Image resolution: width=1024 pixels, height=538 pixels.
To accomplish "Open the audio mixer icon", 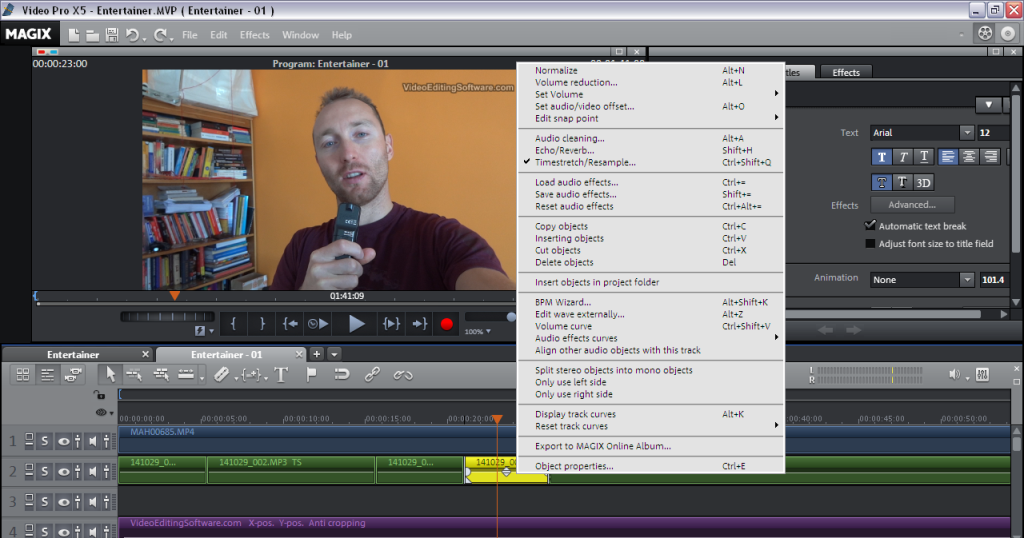I will (x=982, y=374).
